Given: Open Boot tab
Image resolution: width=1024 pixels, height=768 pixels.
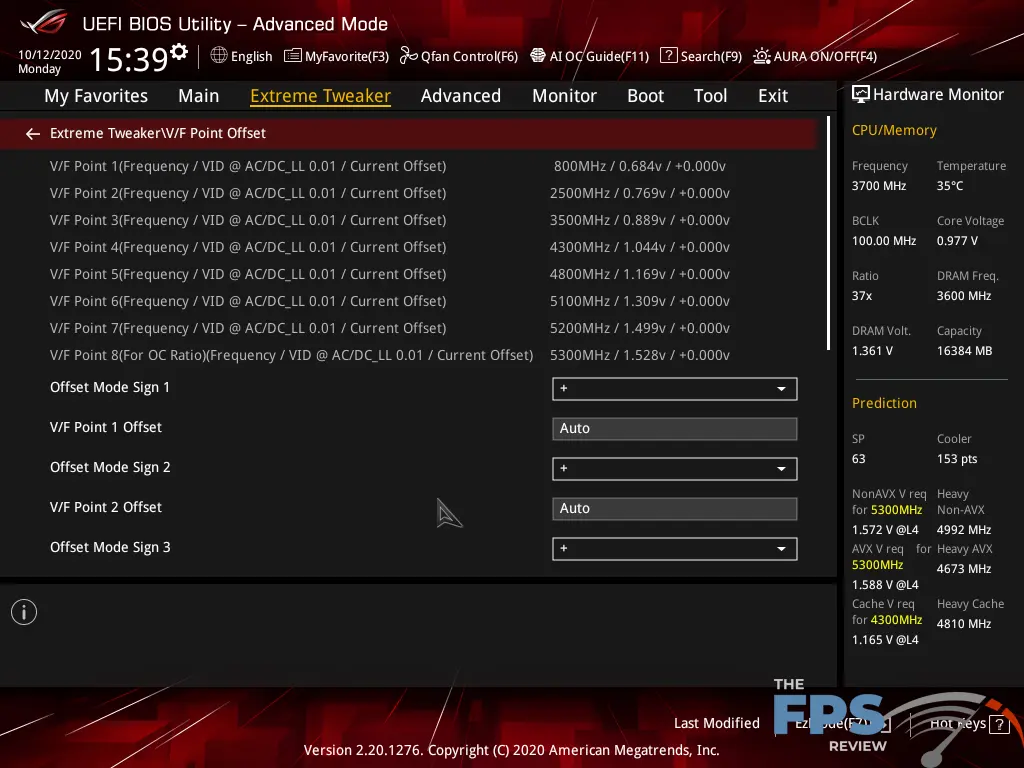Looking at the screenshot, I should [x=645, y=96].
